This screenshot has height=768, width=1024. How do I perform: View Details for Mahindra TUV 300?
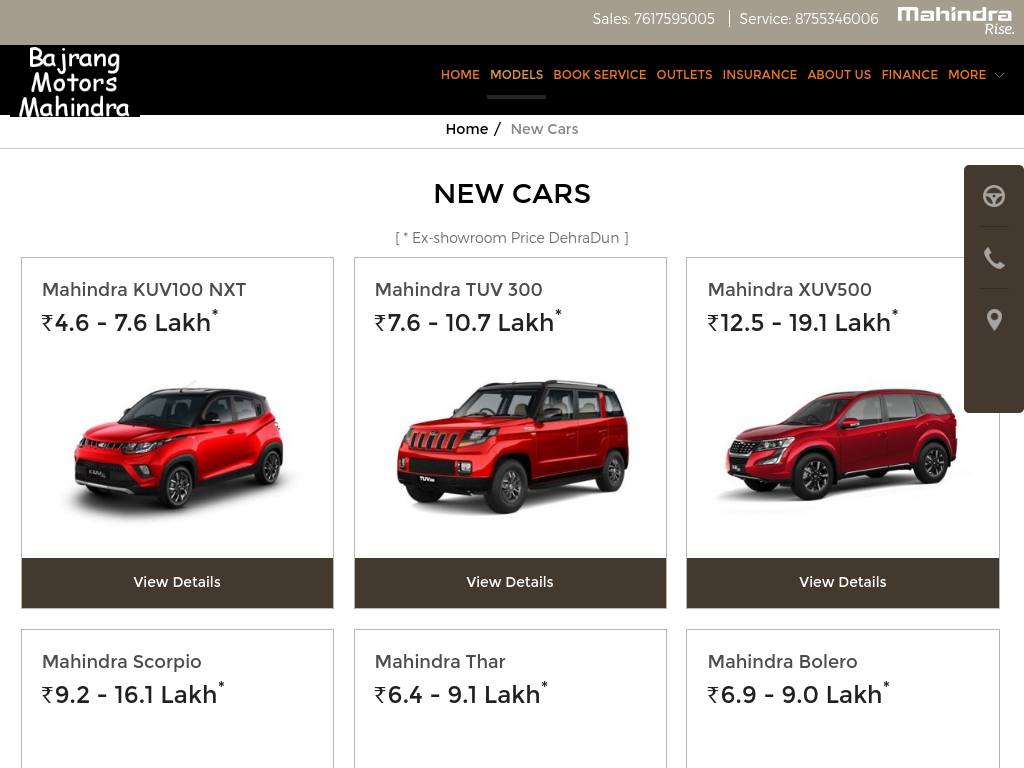[510, 583]
